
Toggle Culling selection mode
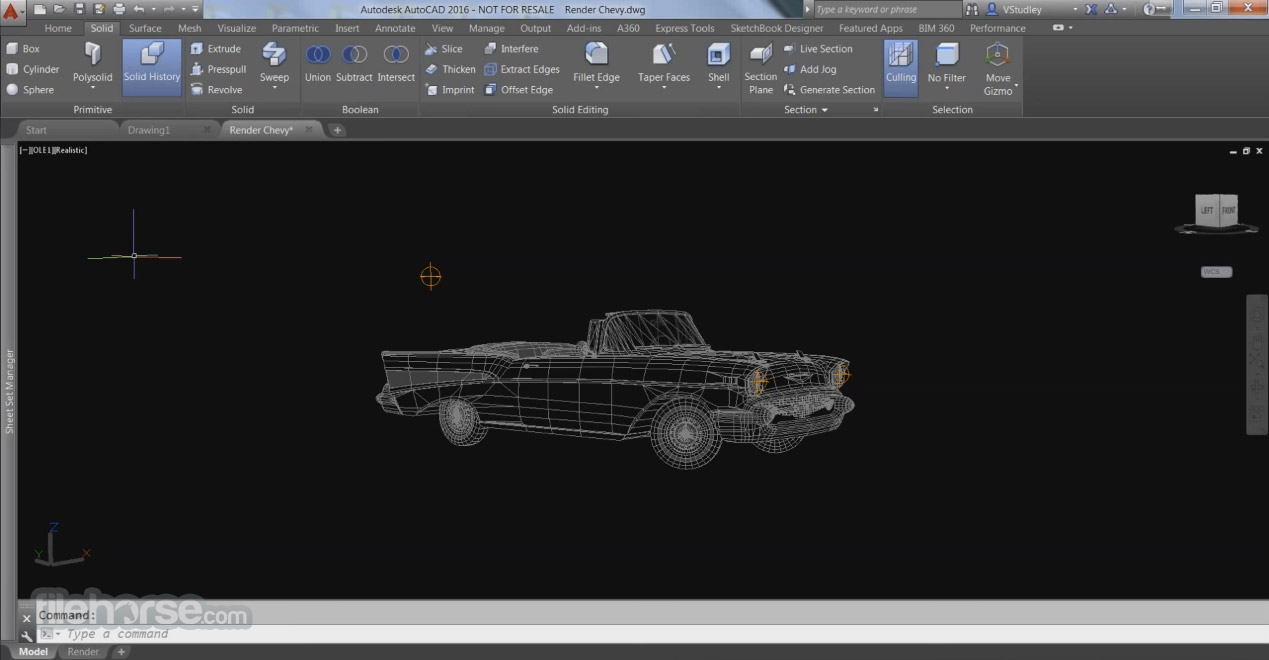pos(901,67)
